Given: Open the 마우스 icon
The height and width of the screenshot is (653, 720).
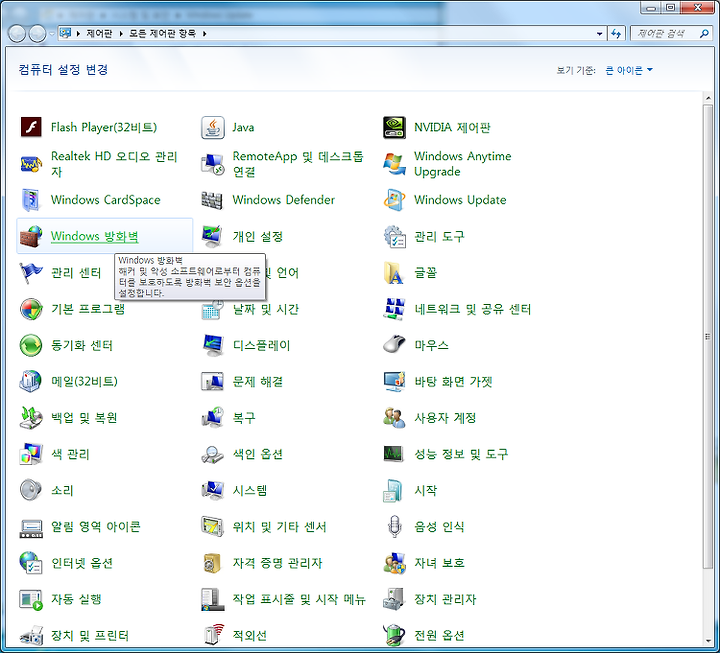Looking at the screenshot, I should click(x=394, y=345).
